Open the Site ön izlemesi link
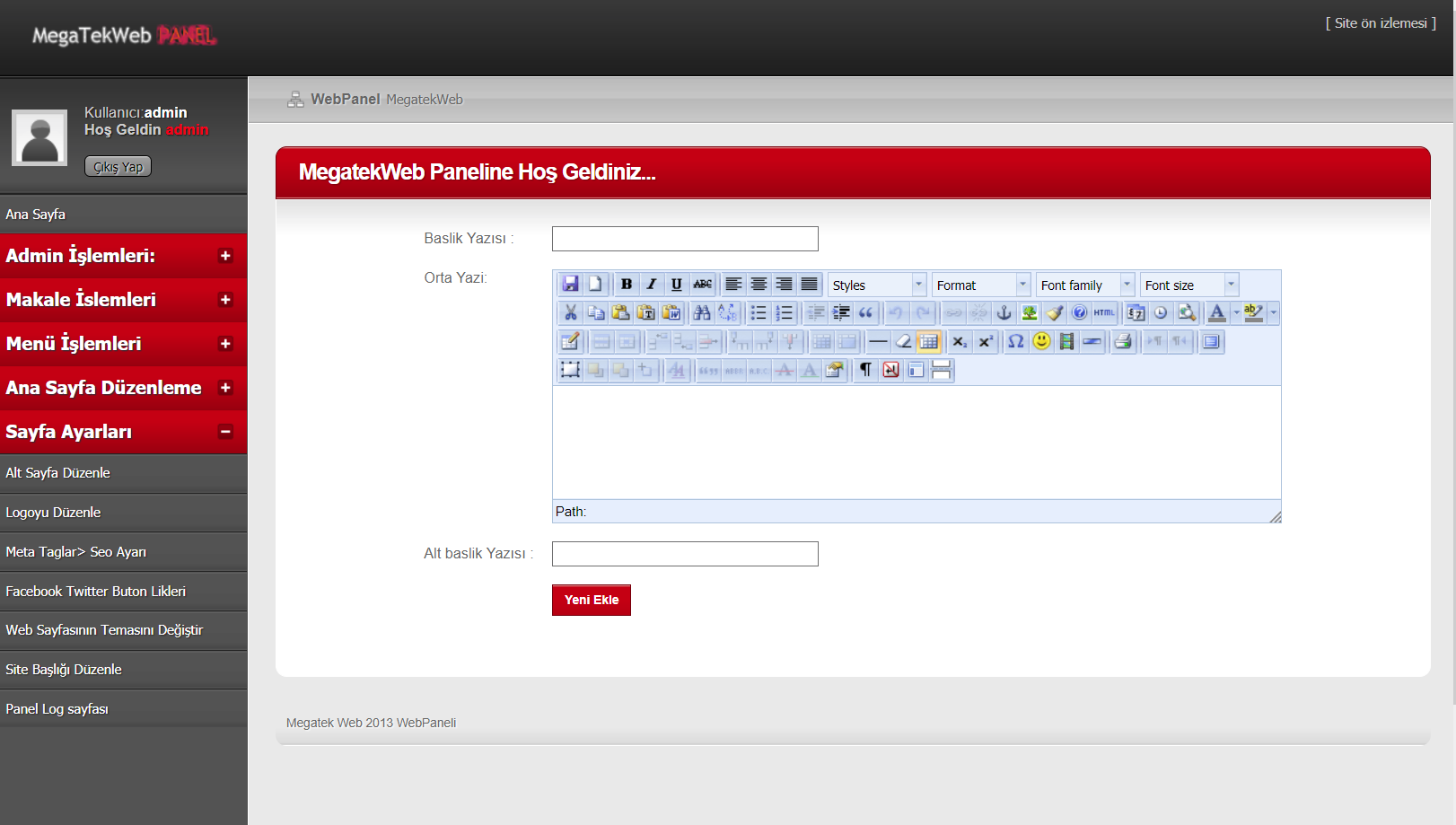 [x=1380, y=23]
